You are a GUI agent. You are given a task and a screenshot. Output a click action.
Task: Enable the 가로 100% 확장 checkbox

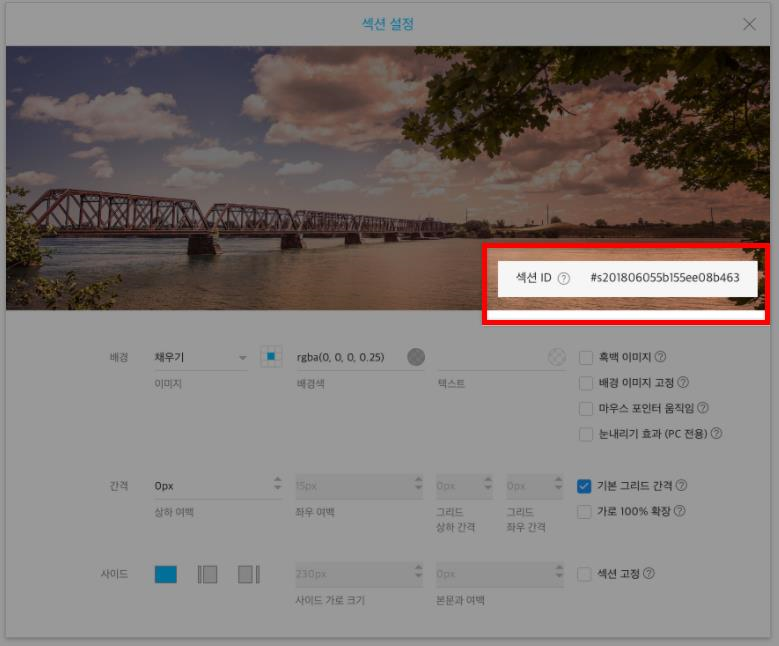(x=584, y=512)
